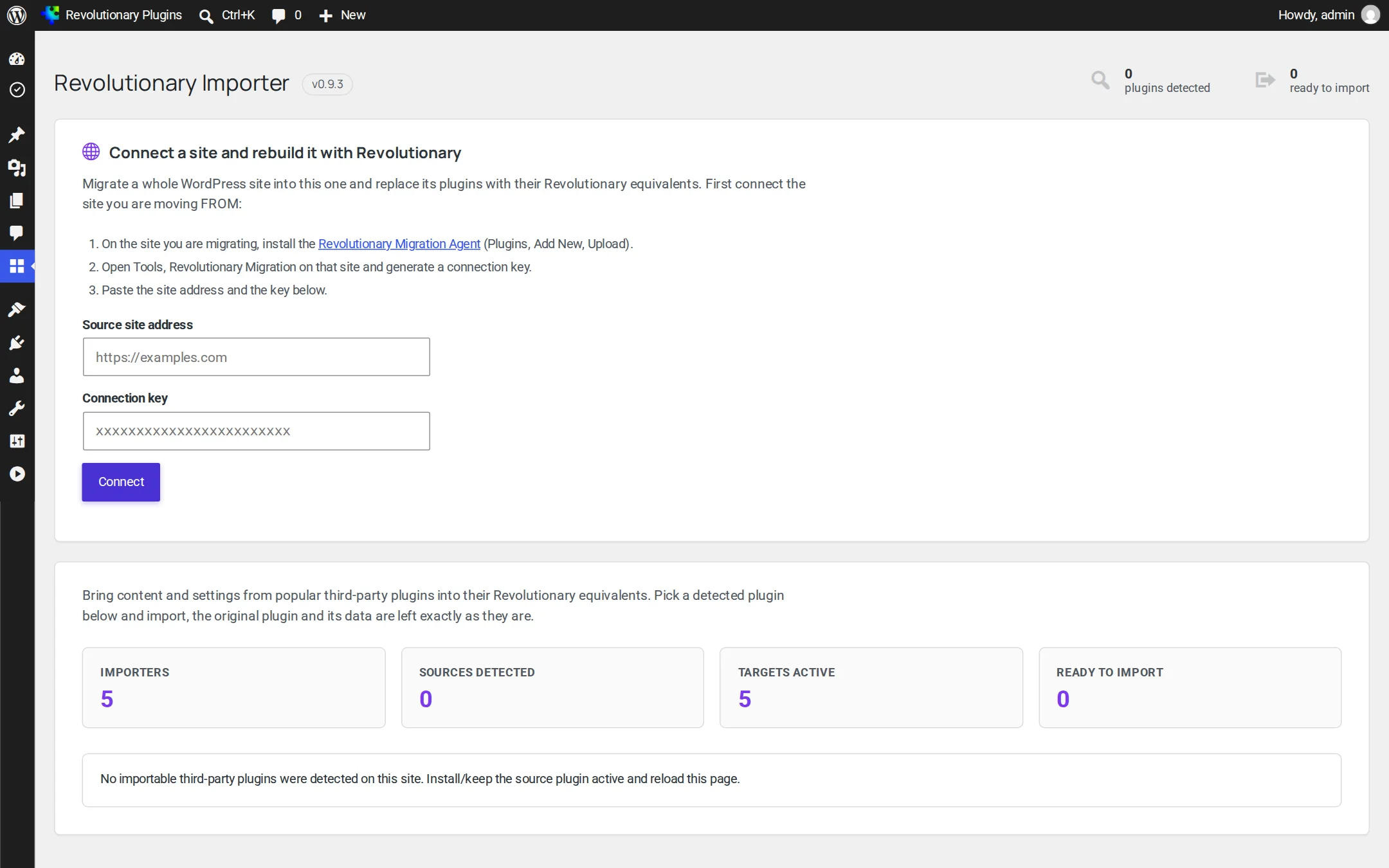Select the highlighted grid icon in sidebar
Screen dimensions: 1389x868
click(x=17, y=266)
